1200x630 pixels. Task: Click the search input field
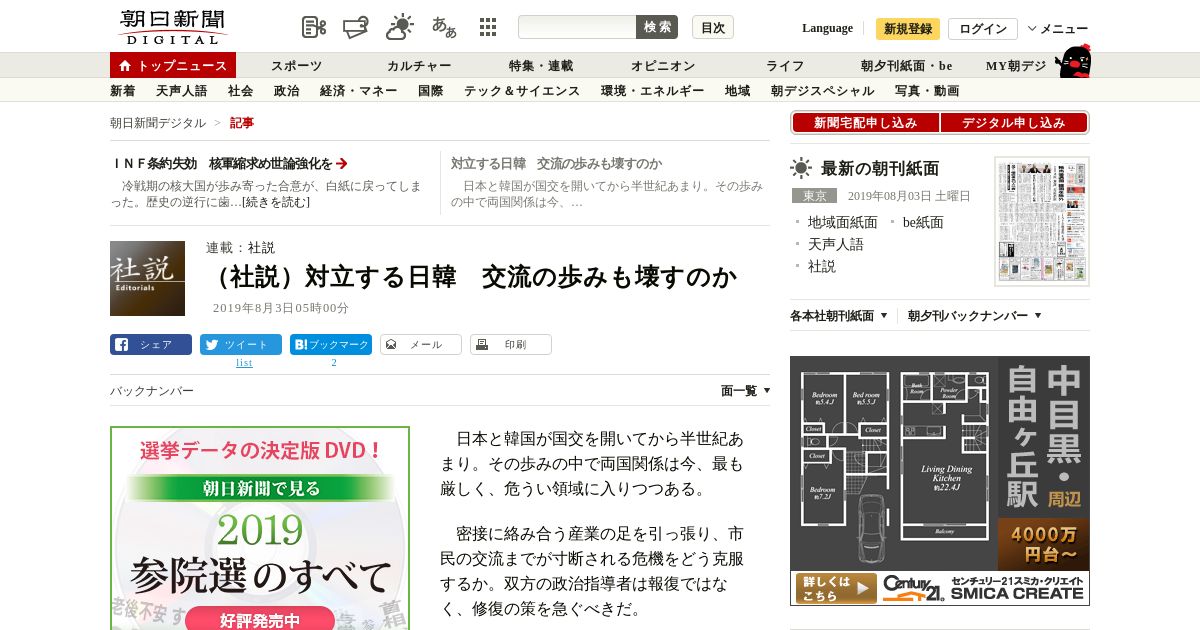tap(577, 27)
